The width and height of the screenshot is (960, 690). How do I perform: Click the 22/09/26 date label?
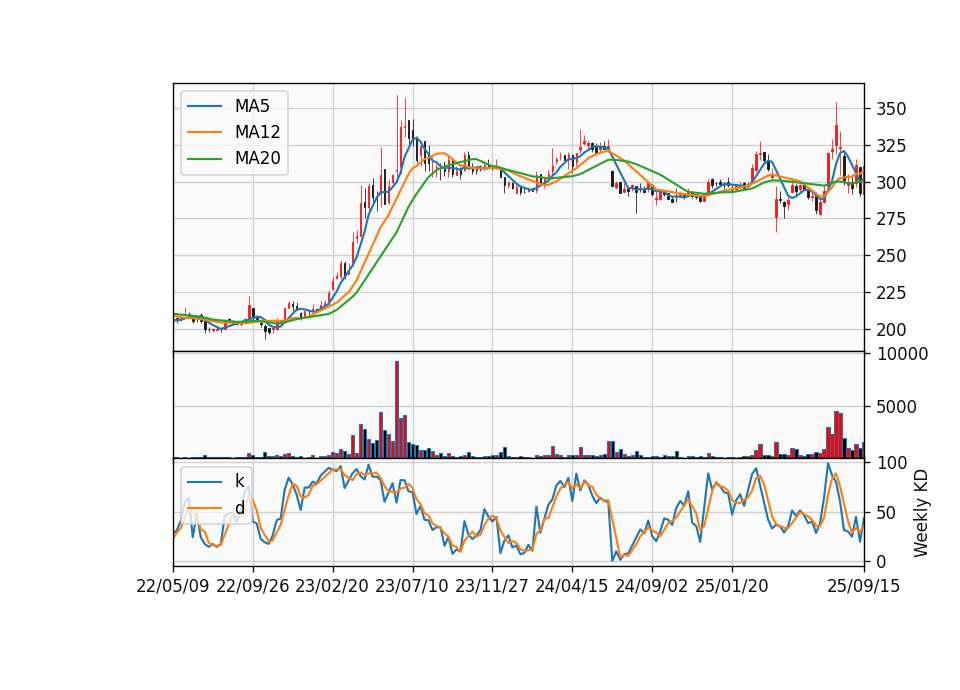253,586
